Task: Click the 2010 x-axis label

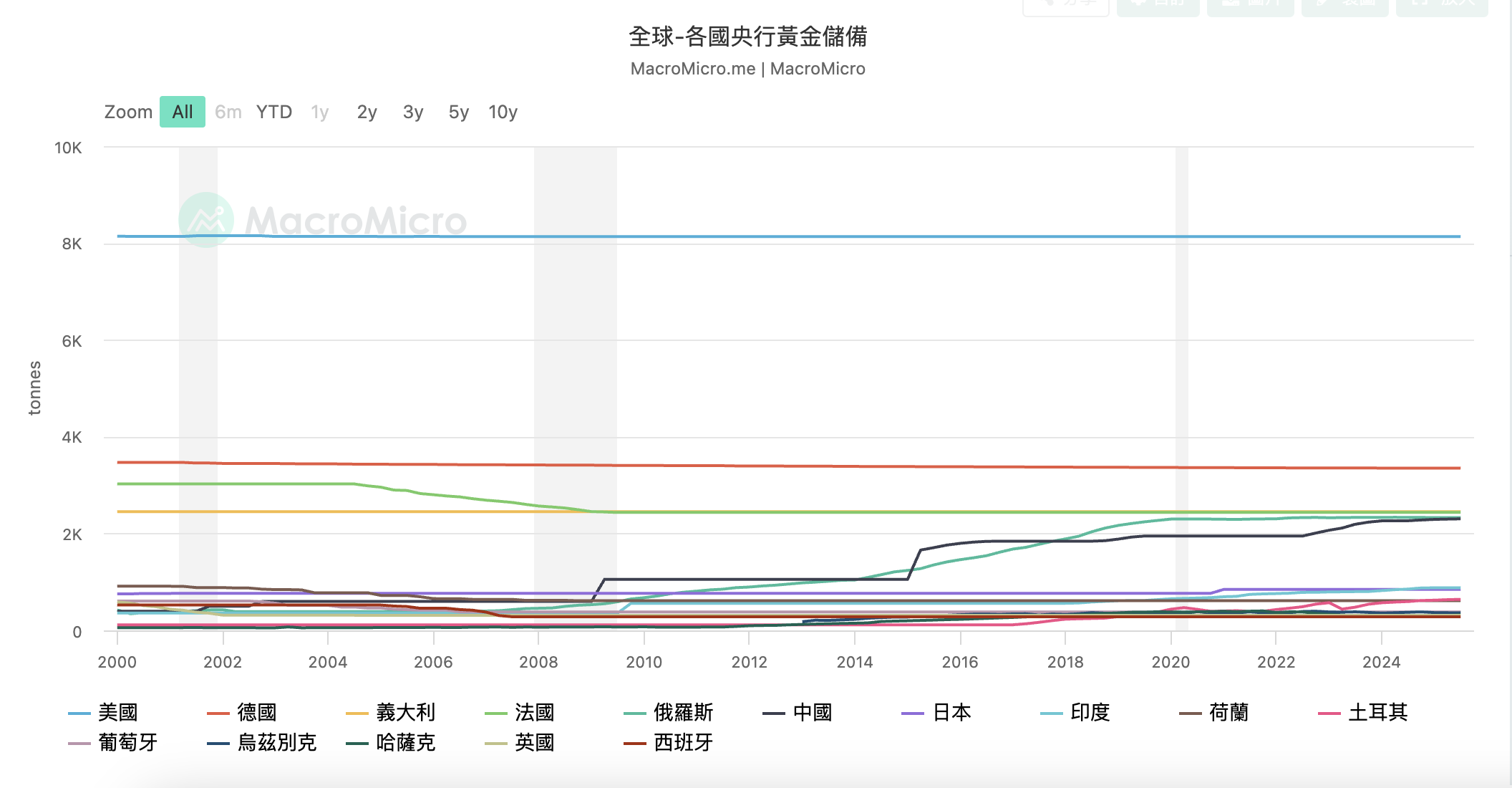Action: coord(644,662)
